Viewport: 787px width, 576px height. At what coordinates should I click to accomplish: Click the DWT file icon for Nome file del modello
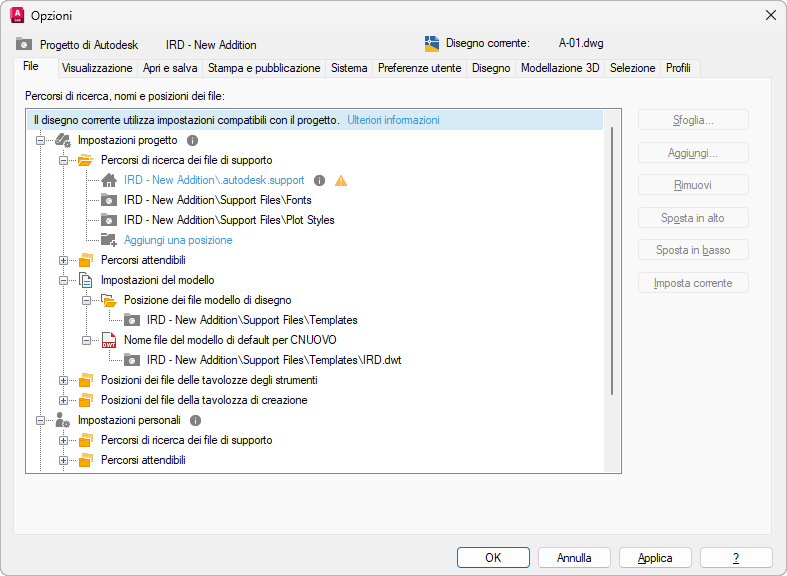click(109, 340)
